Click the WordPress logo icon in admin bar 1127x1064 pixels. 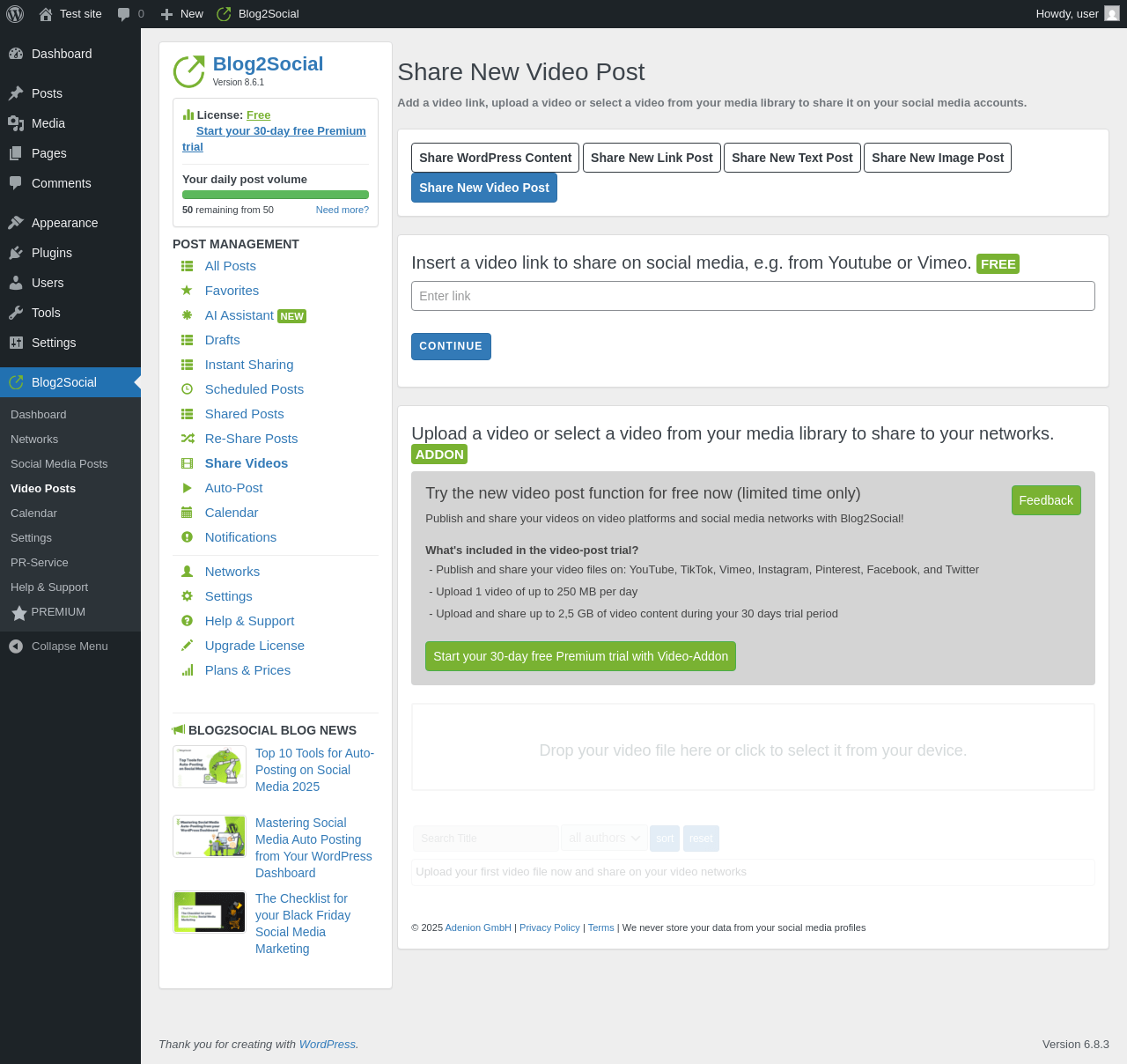[x=15, y=14]
